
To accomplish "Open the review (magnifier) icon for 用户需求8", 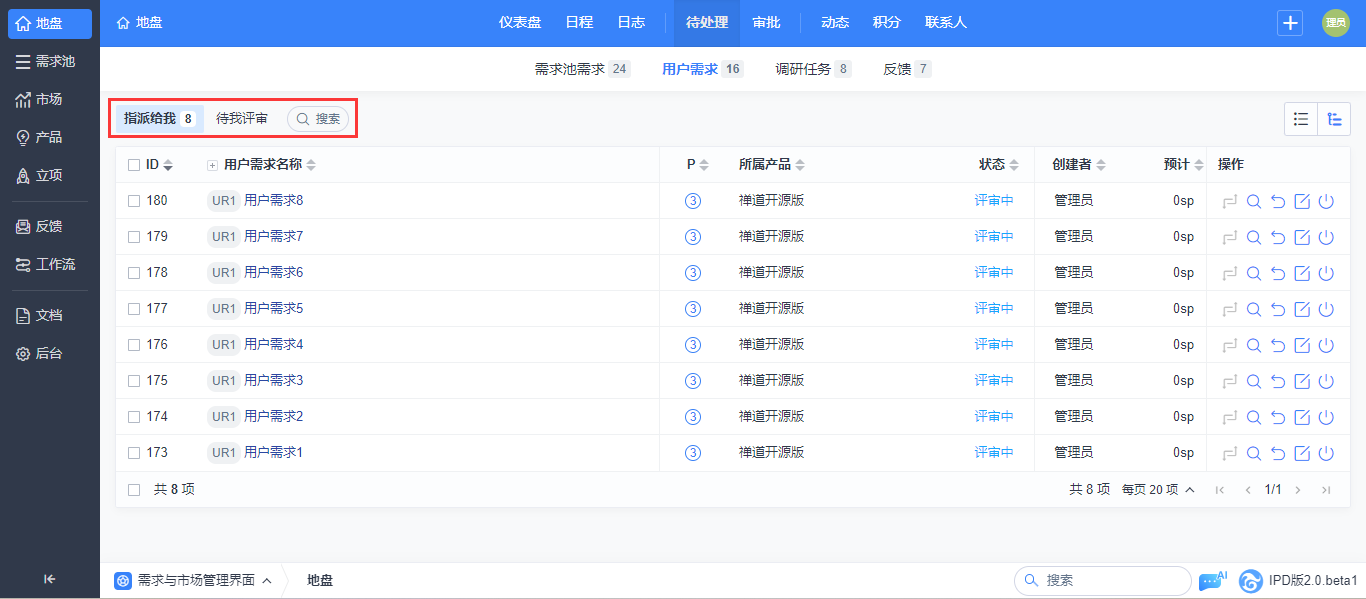I will tap(1254, 201).
